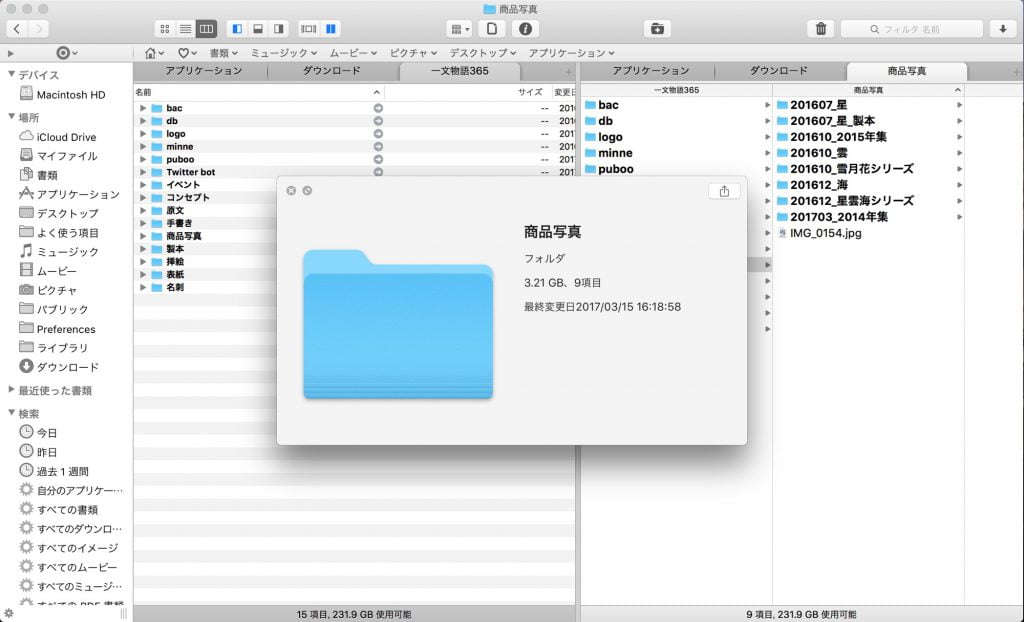This screenshot has height=622, width=1024.
Task: Collapse the 検索 section in sidebar
Action: tap(11, 413)
